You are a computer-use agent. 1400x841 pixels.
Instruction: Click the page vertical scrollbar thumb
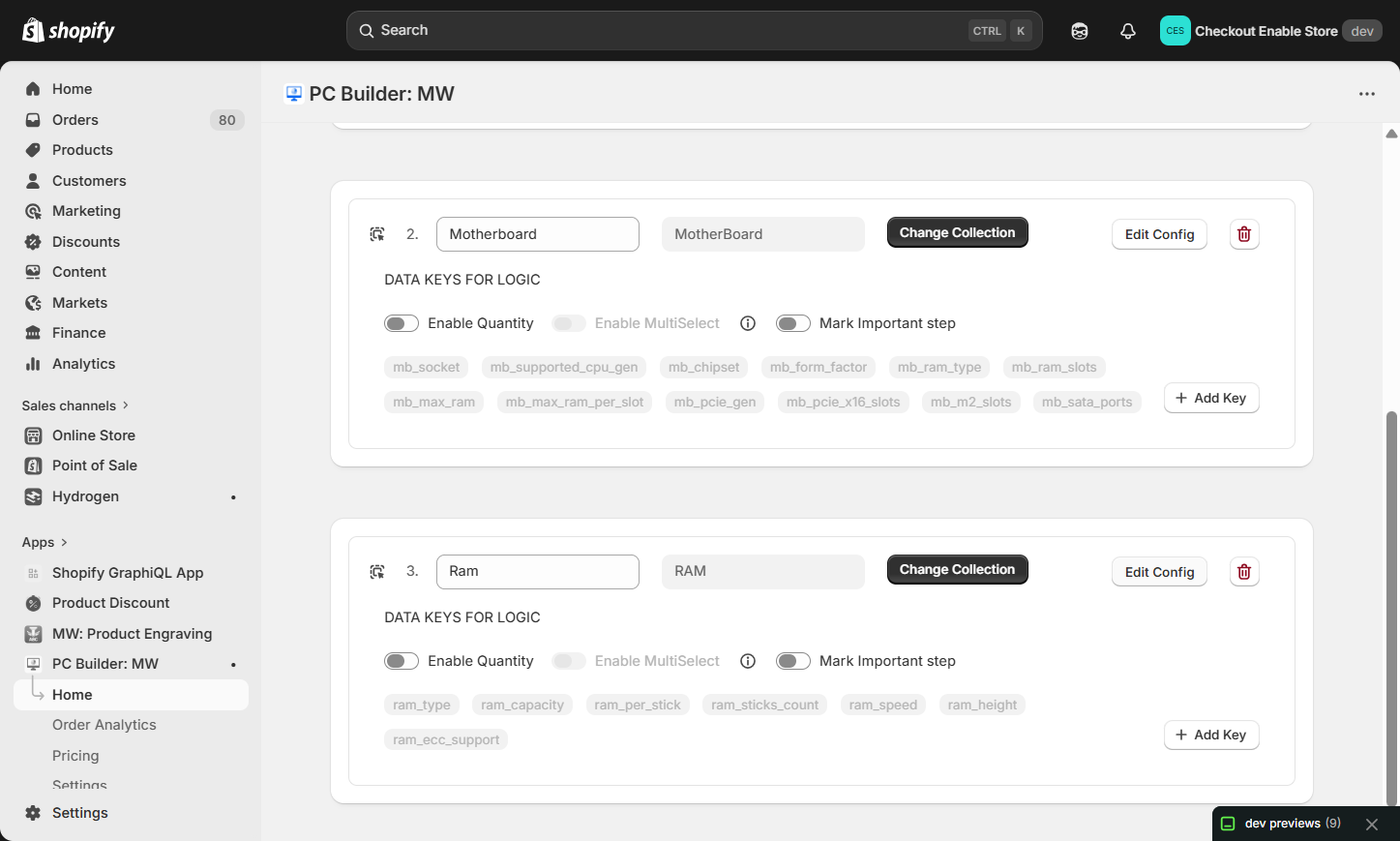(x=1392, y=608)
